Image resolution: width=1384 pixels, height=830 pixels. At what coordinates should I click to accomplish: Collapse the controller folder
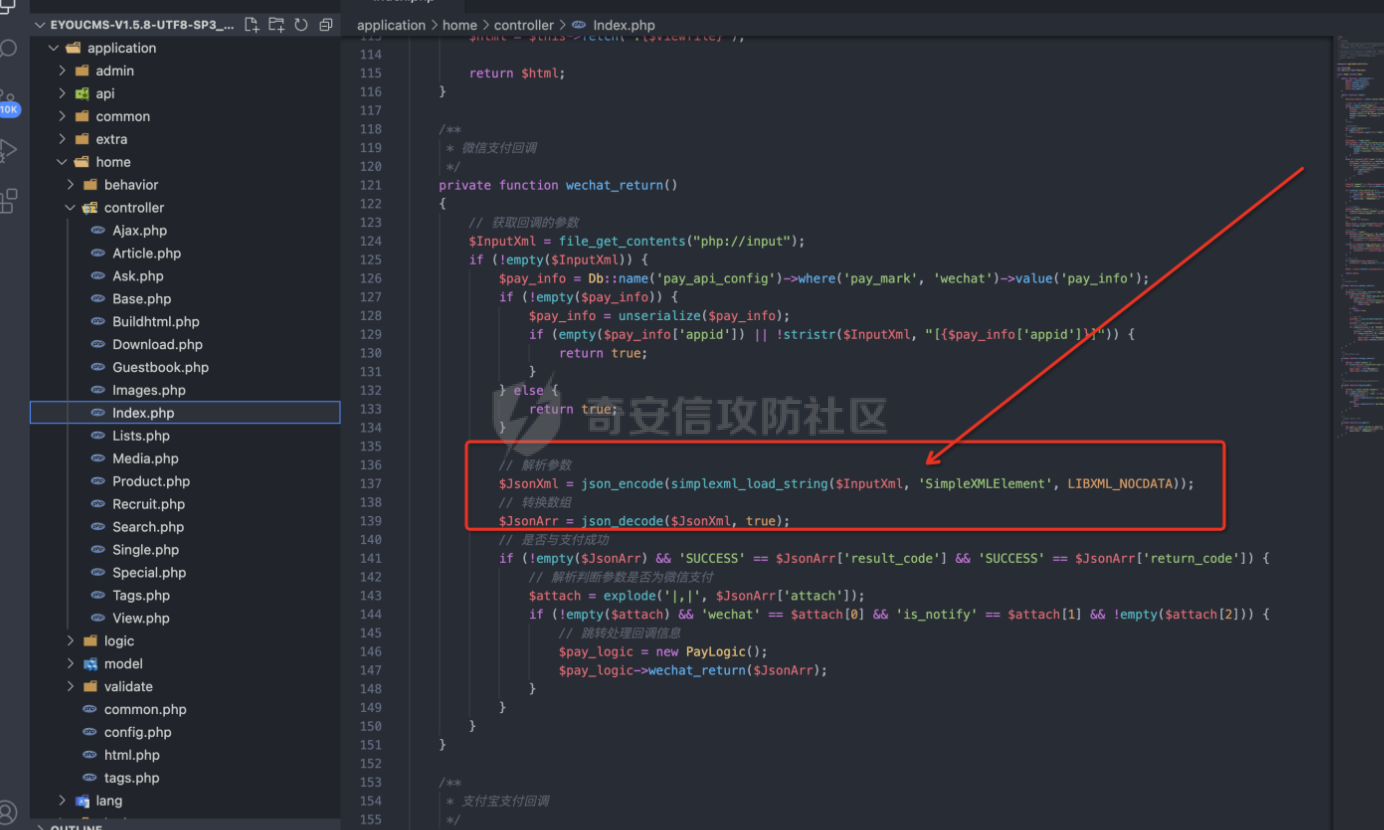click(x=133, y=208)
